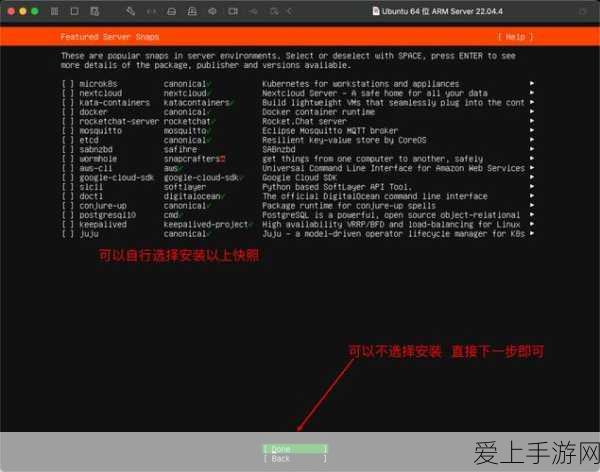This screenshot has width=600, height=472.
Task: Click description 'Kubernetes for workstations and appliances'
Action: 360,84
